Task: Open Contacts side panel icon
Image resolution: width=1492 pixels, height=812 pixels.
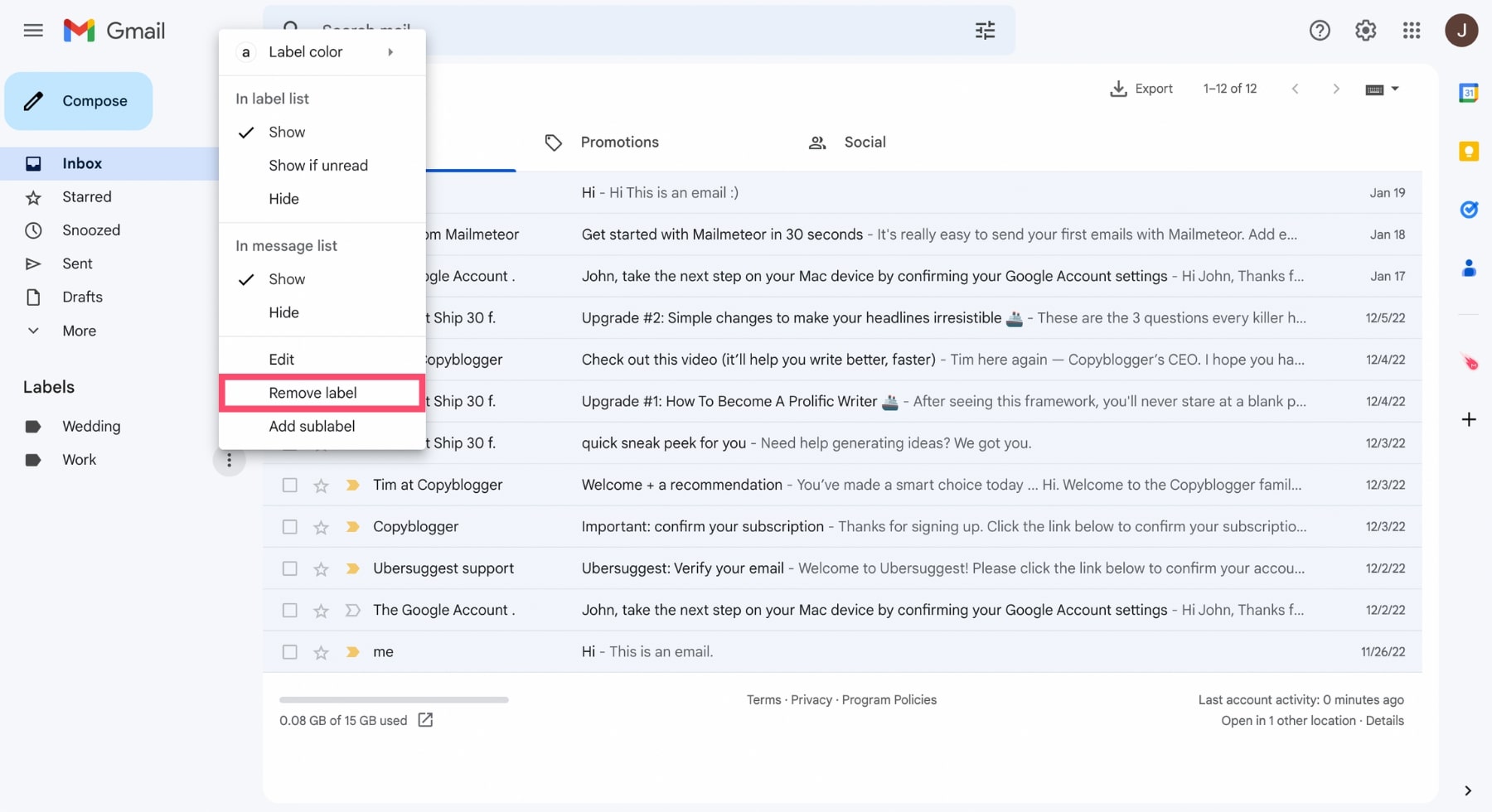Action: pos(1468,268)
